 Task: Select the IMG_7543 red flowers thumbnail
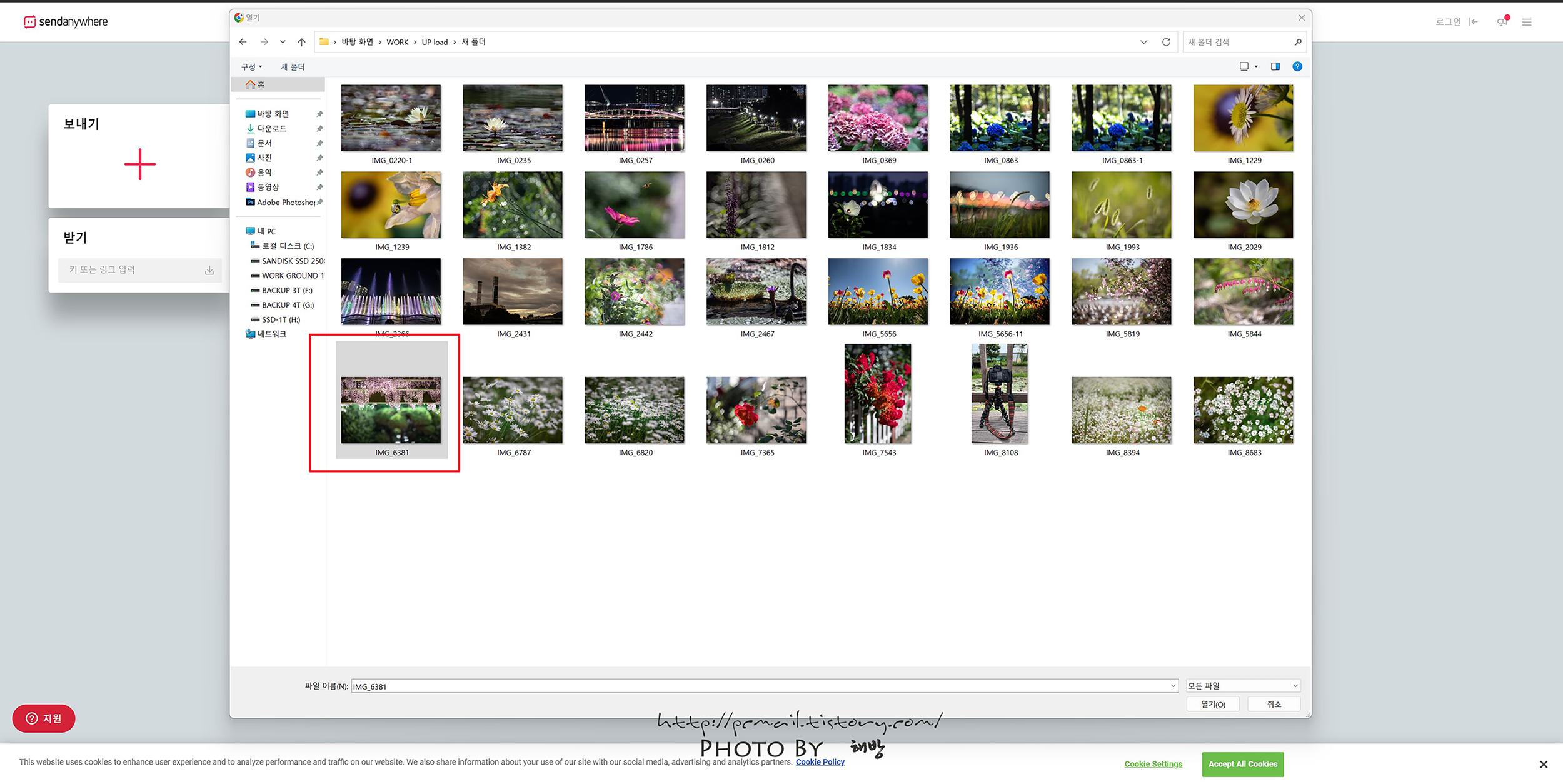coord(877,394)
